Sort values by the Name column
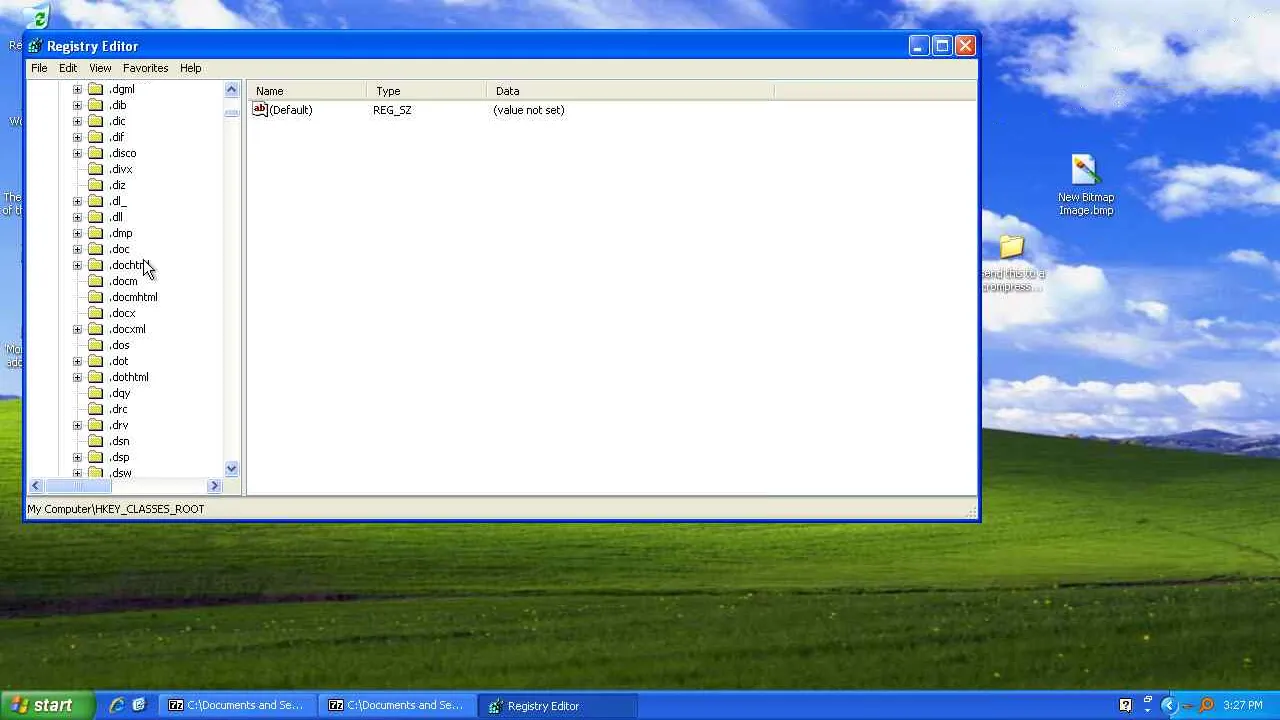The width and height of the screenshot is (1280, 720). coord(307,91)
